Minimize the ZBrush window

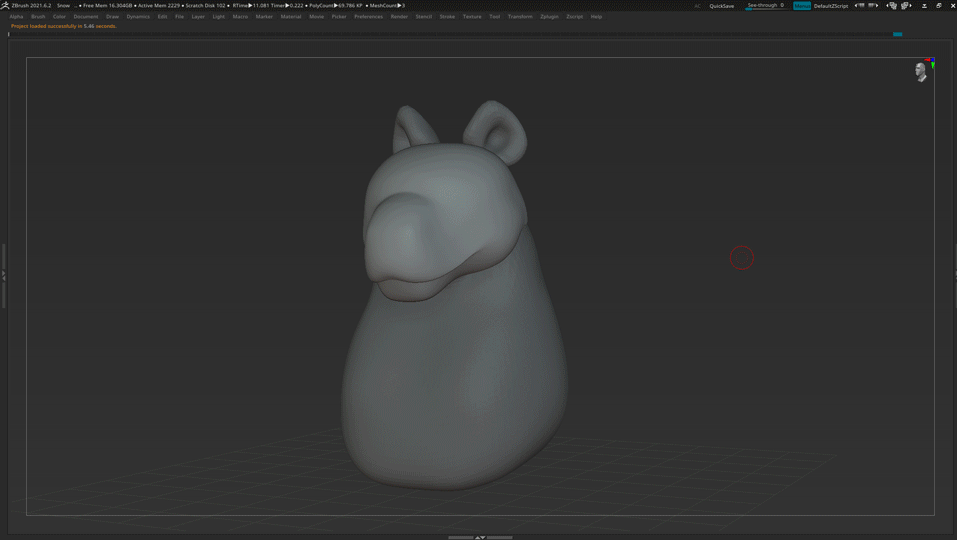pyautogui.click(x=924, y=5)
